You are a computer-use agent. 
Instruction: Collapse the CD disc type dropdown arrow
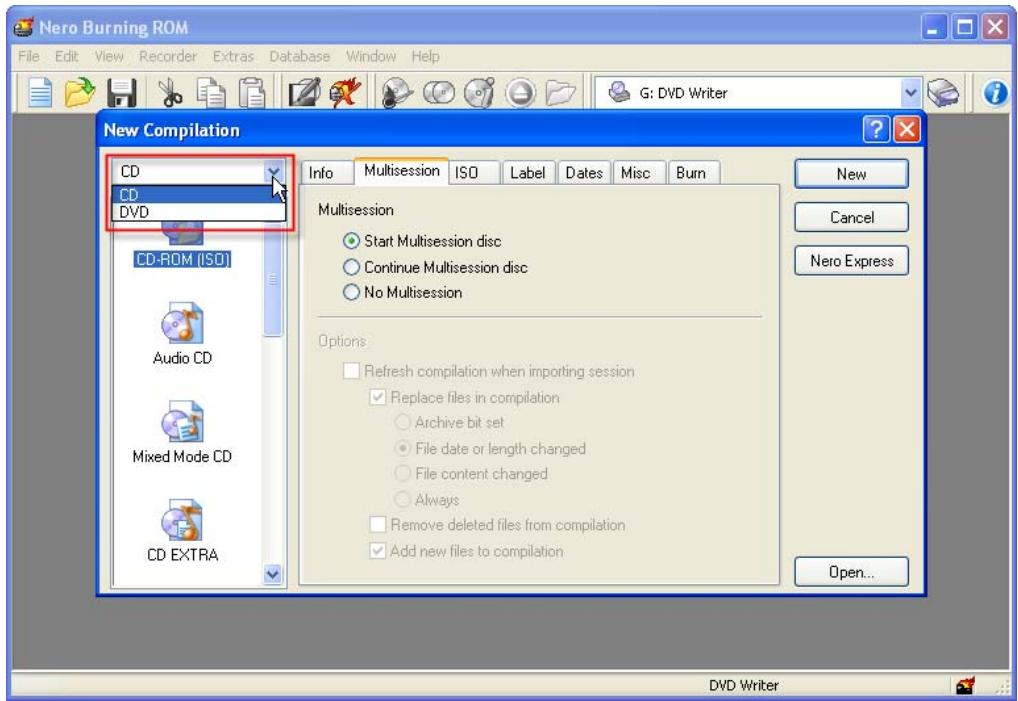(274, 171)
